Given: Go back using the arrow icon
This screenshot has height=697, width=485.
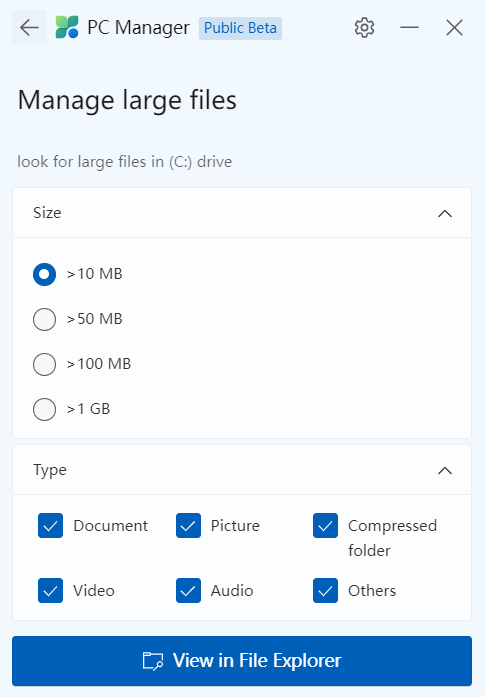Looking at the screenshot, I should tap(29, 28).
